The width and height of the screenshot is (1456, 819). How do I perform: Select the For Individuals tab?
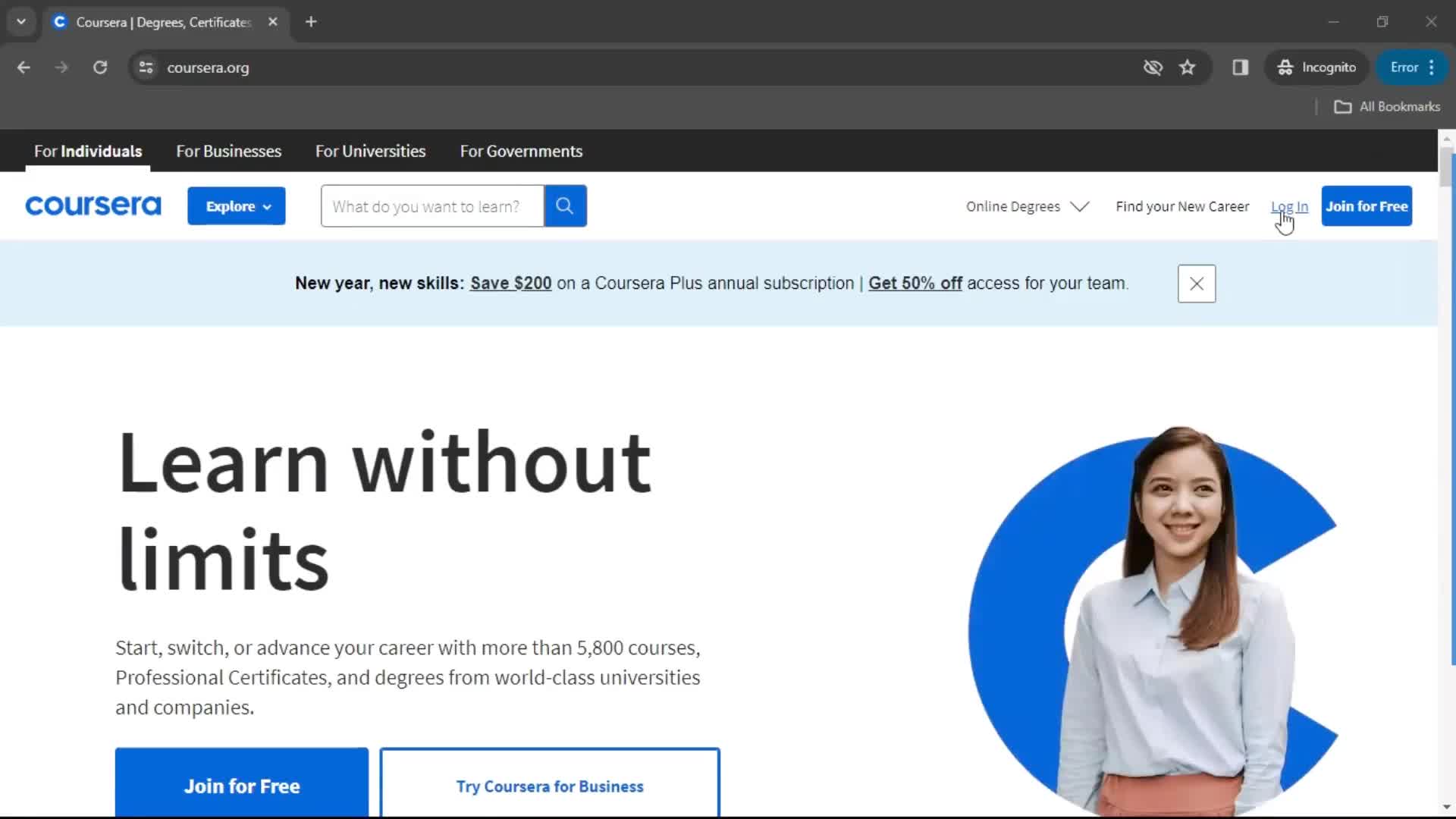click(x=88, y=150)
